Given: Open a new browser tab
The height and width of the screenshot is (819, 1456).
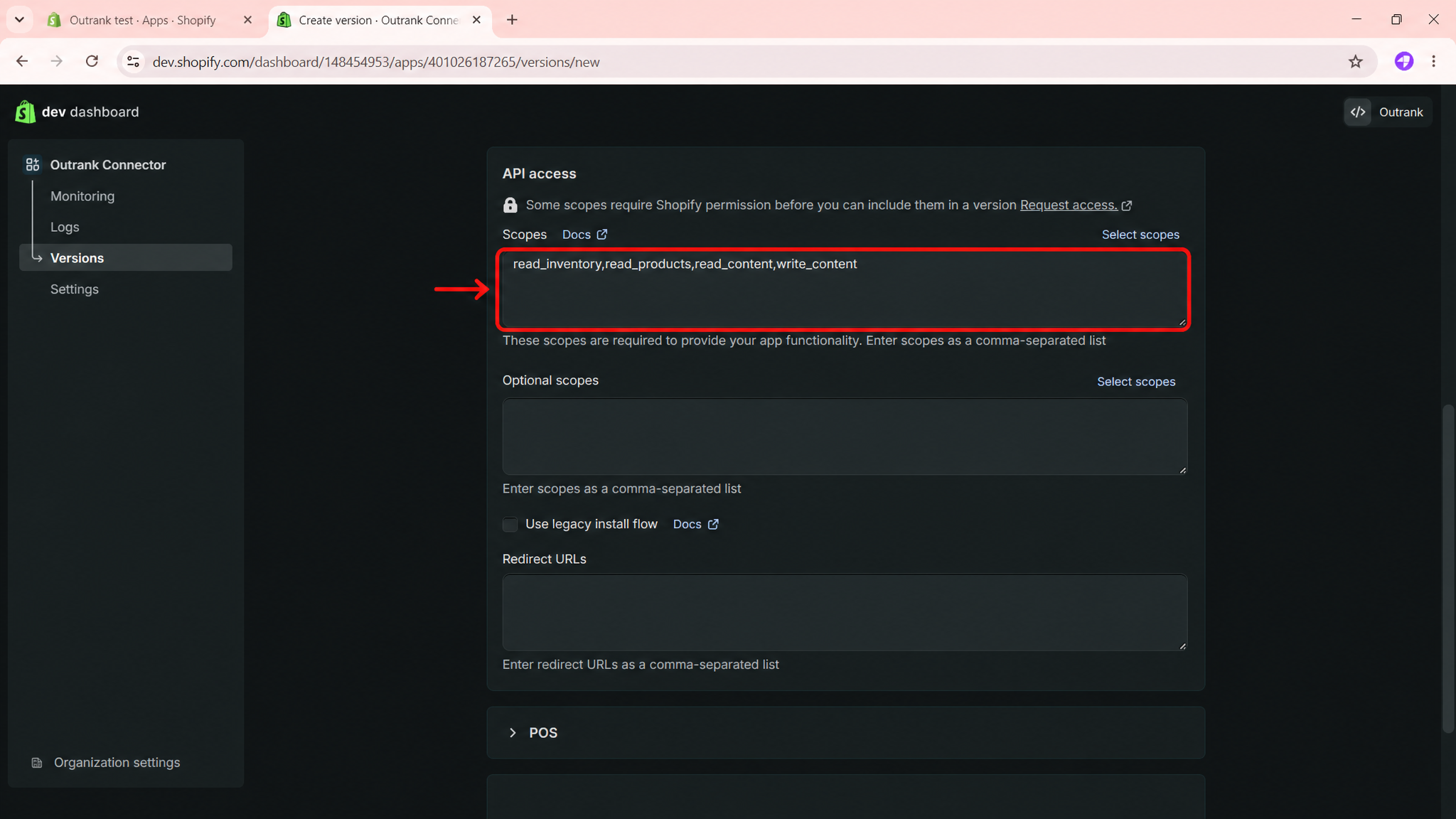Looking at the screenshot, I should point(512,20).
